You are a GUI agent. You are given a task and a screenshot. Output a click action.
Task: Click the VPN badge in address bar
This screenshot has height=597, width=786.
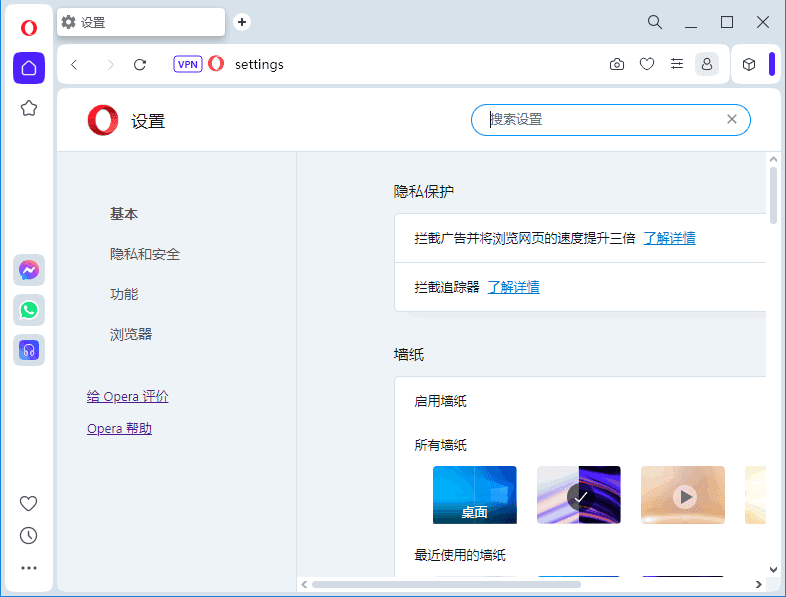pos(188,64)
